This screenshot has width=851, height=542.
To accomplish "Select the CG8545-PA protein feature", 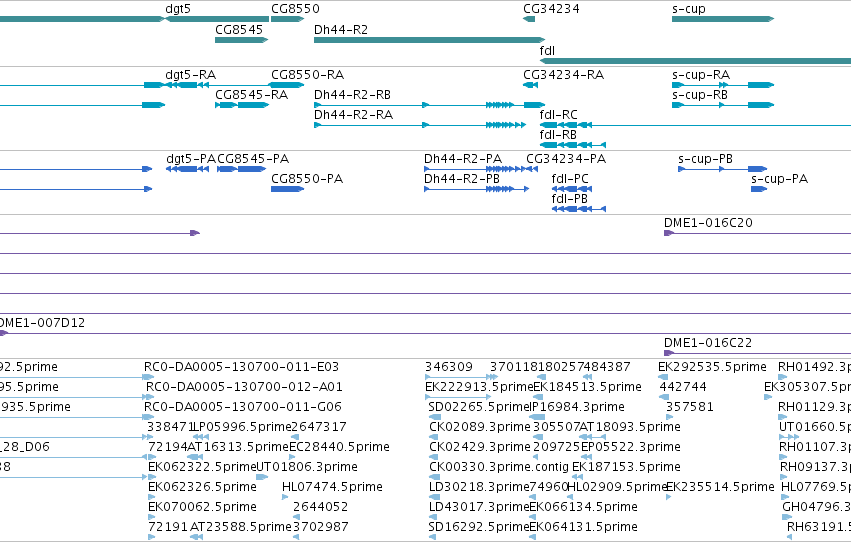I will 242,169.
